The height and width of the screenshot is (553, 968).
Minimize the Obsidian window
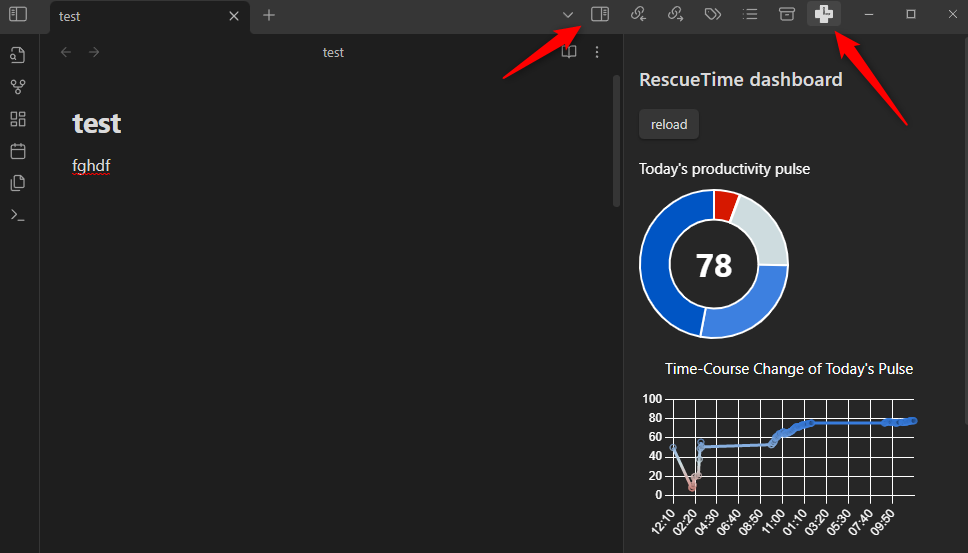pos(869,14)
